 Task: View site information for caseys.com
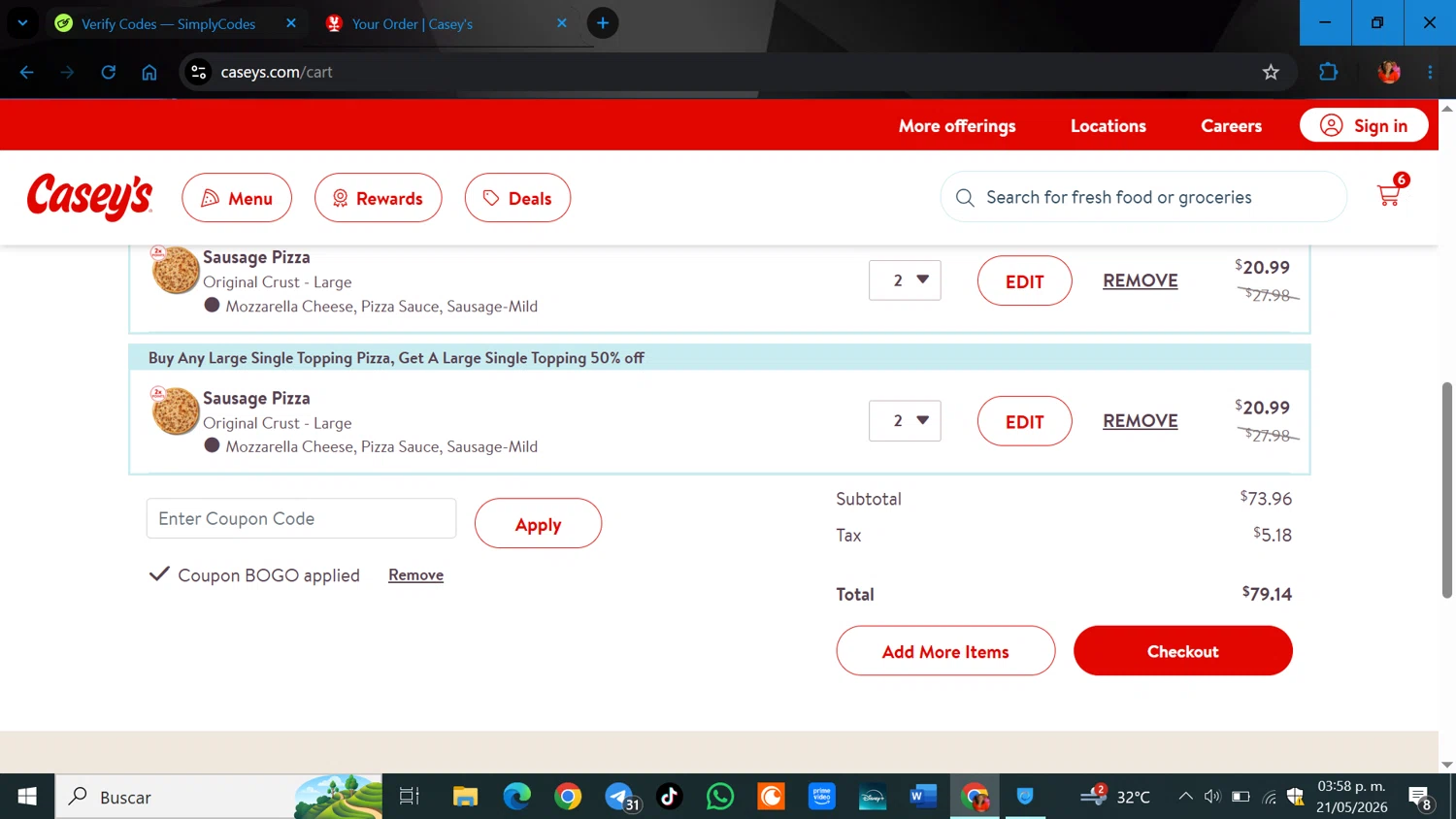pyautogui.click(x=198, y=72)
